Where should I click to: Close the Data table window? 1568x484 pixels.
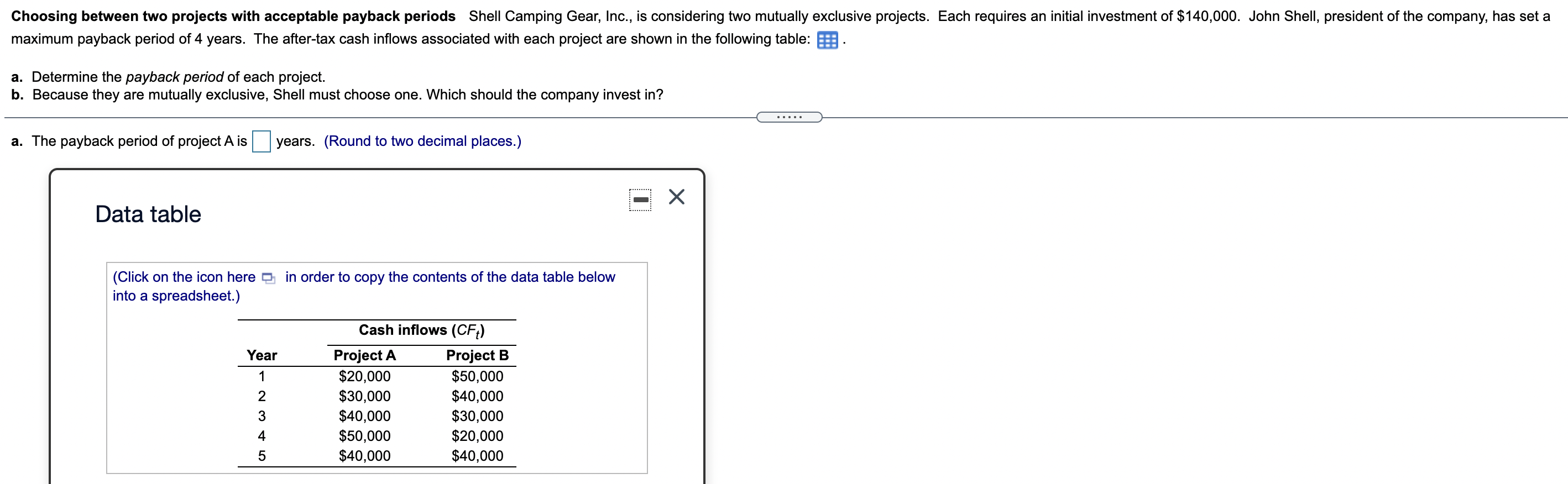pos(676,196)
